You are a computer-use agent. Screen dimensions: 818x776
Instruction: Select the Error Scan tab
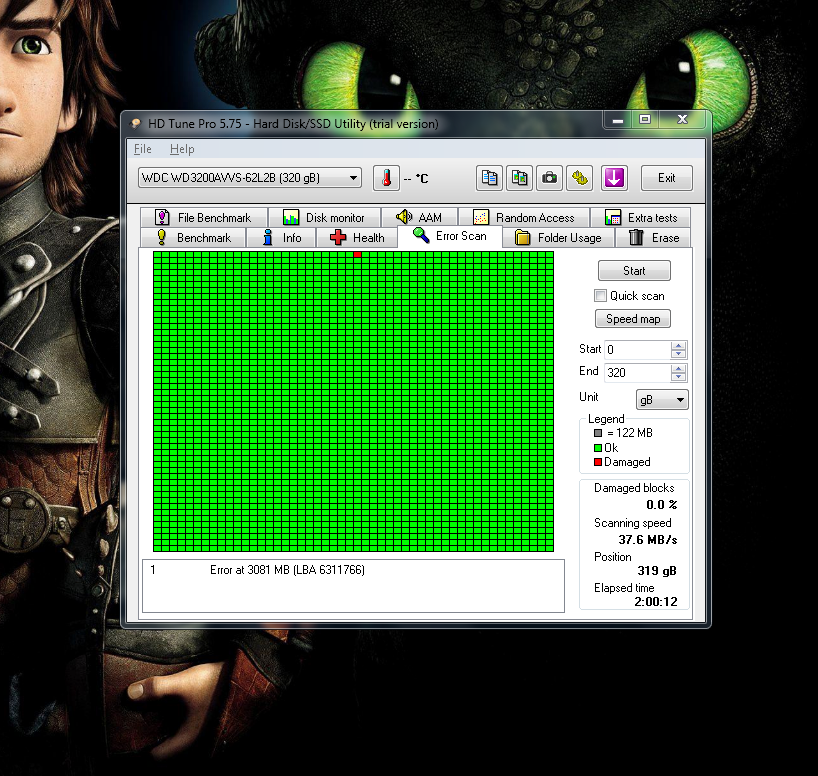[450, 236]
